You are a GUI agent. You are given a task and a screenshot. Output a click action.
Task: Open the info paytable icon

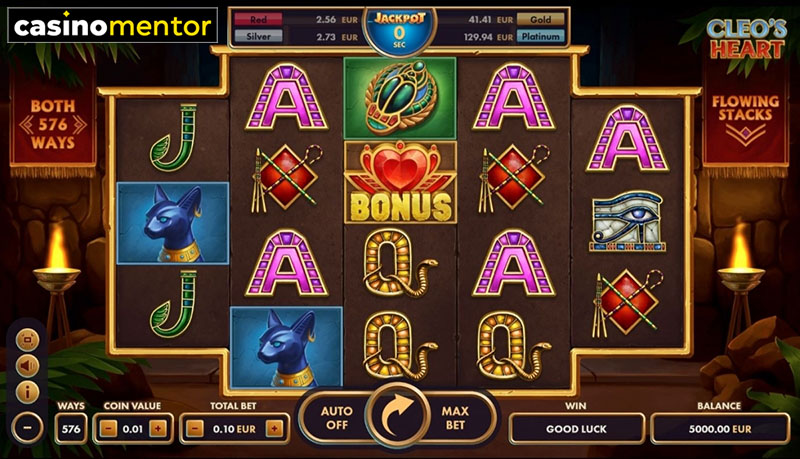click(x=28, y=392)
